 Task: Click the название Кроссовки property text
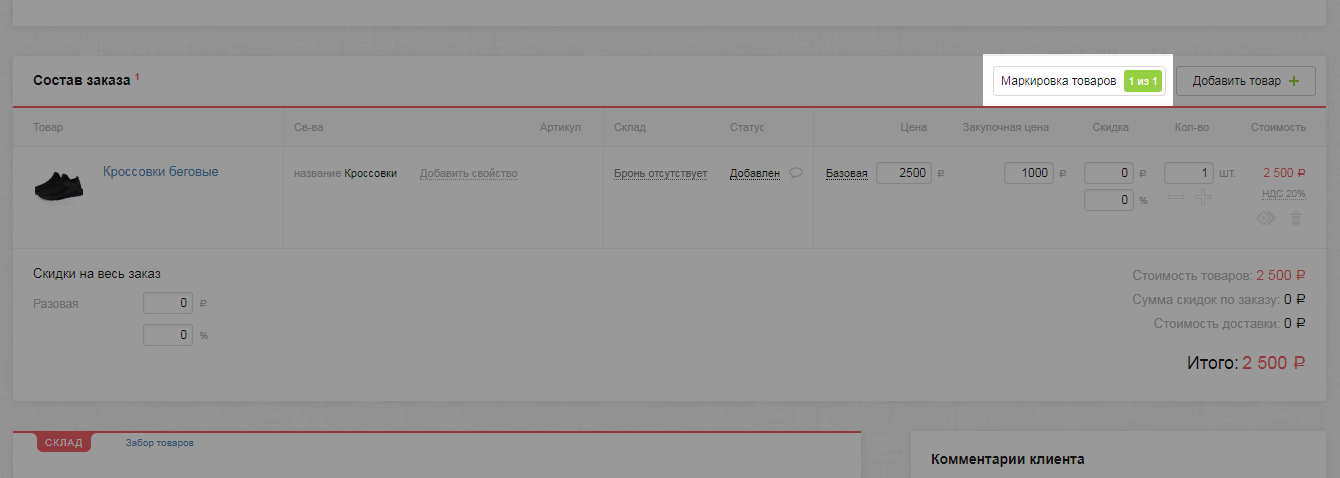point(345,174)
